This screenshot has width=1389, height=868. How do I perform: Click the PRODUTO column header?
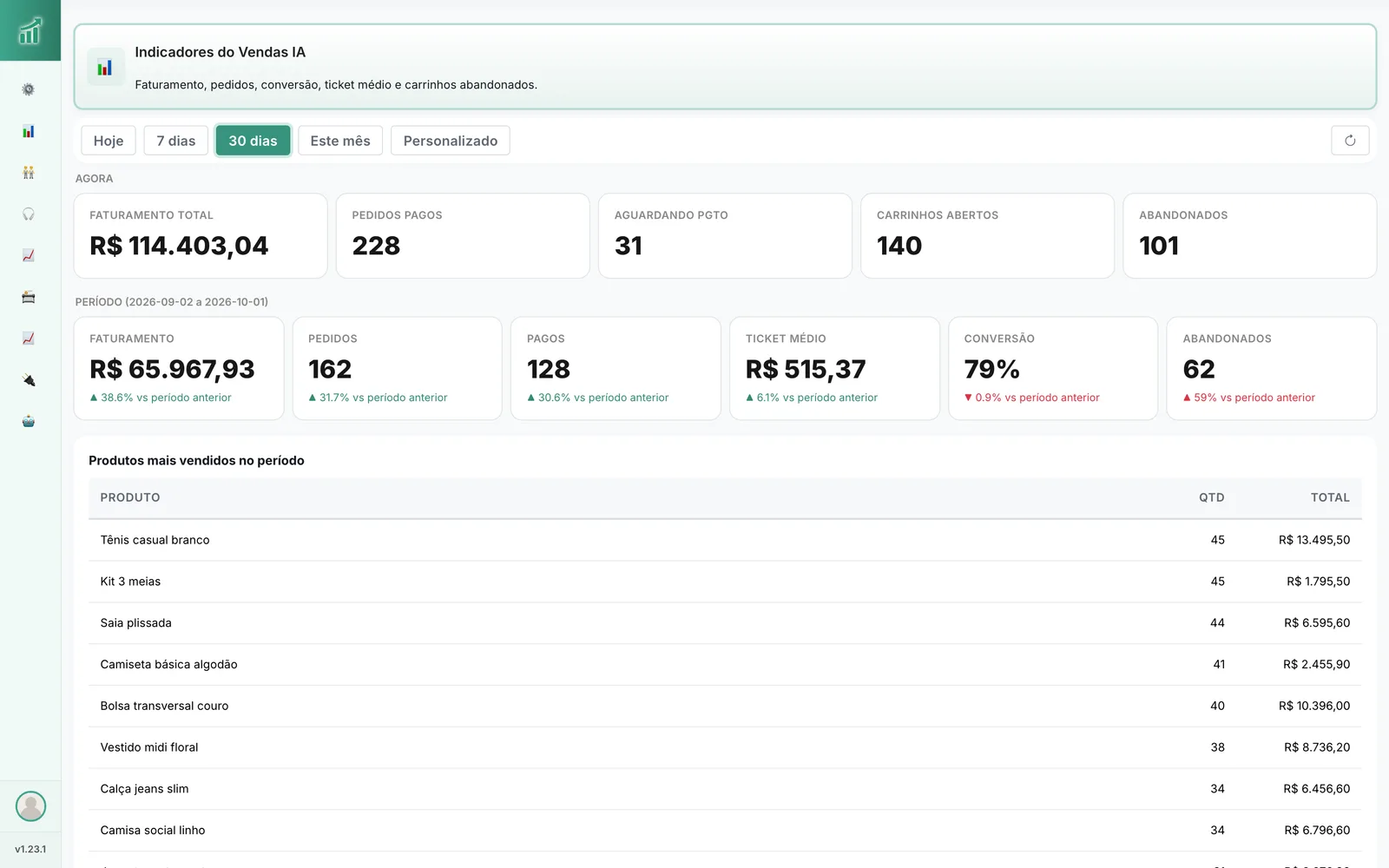point(130,497)
